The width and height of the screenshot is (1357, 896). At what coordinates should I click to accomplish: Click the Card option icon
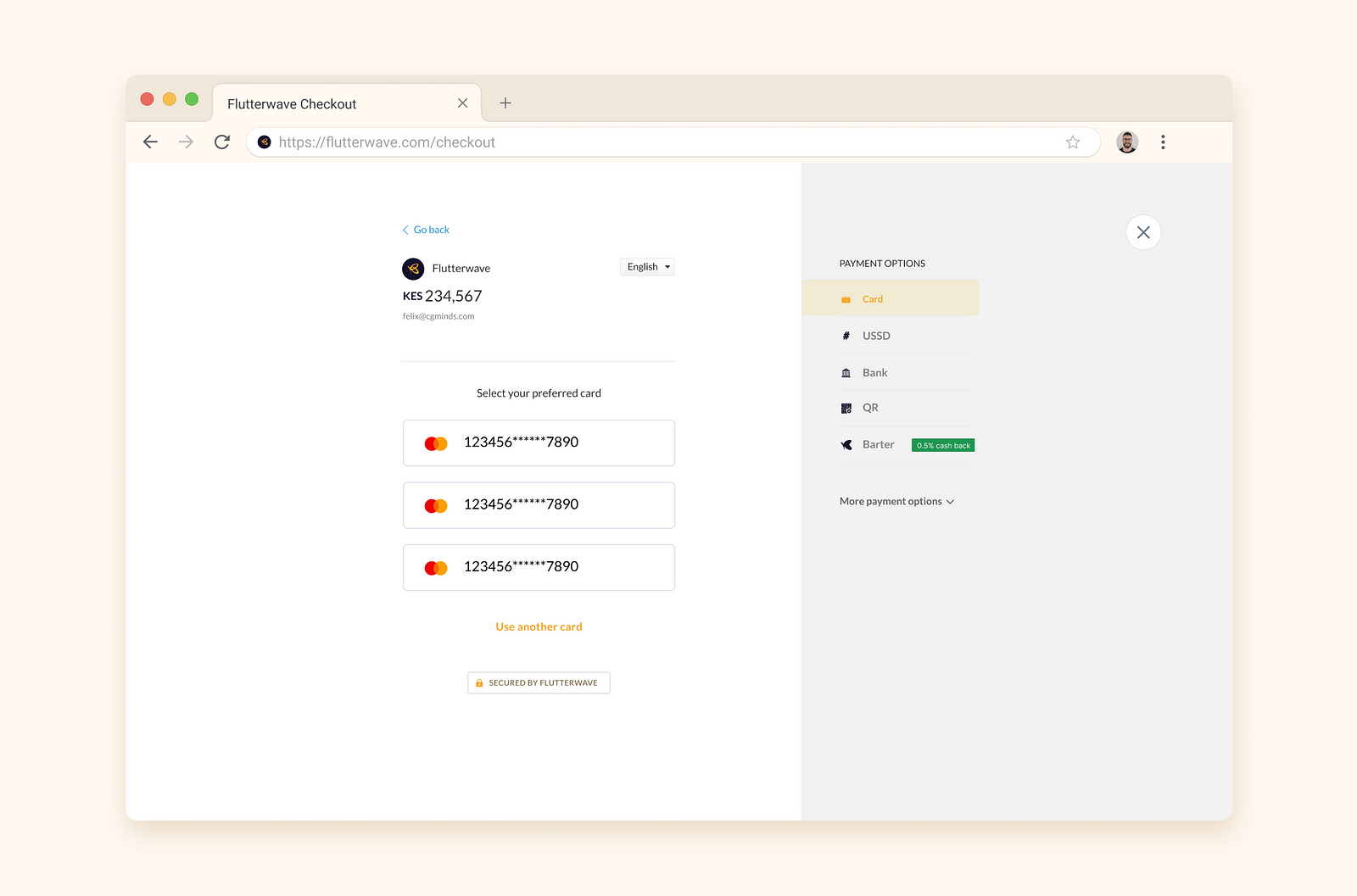(x=846, y=299)
